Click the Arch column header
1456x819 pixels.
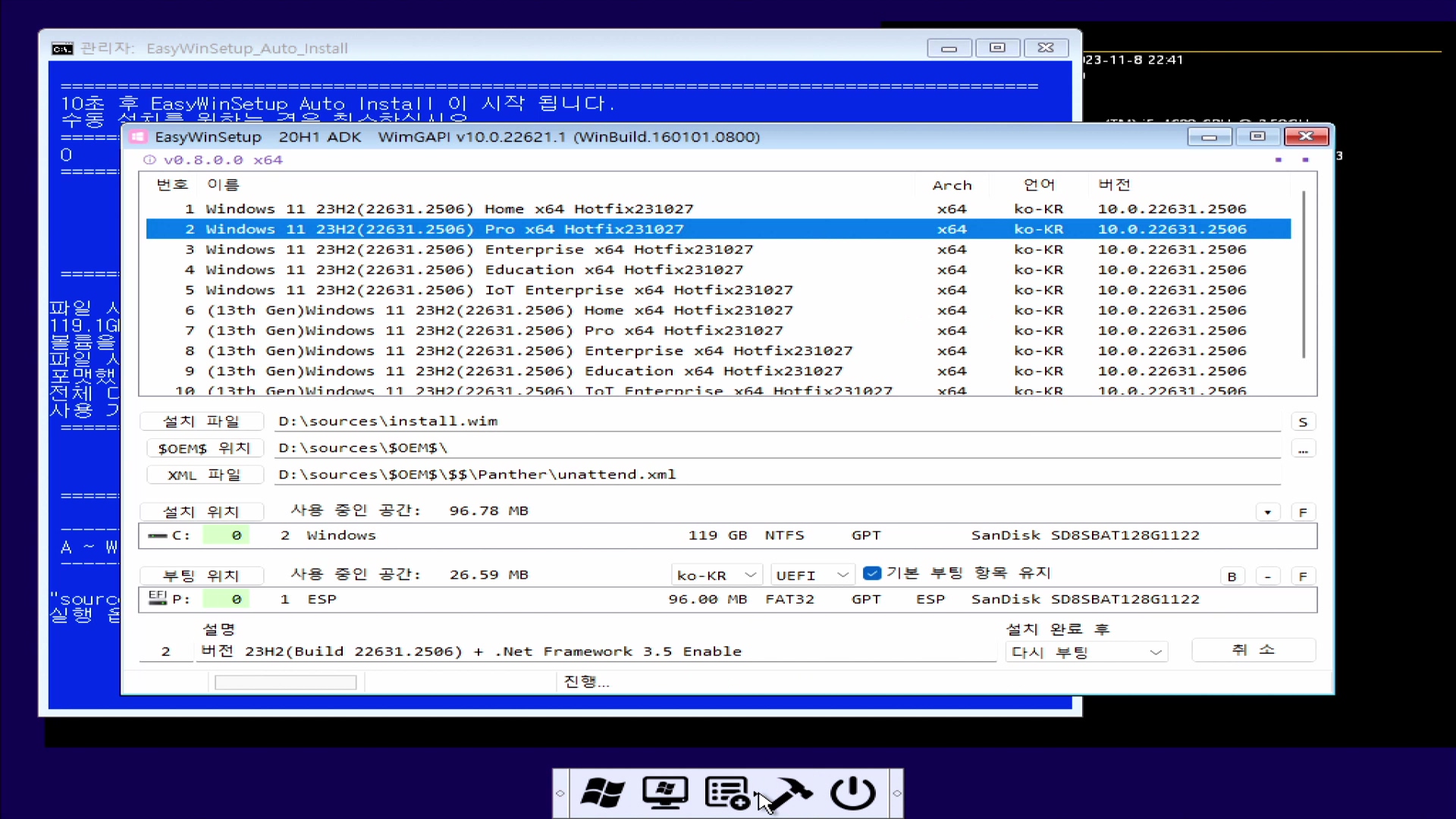(x=952, y=185)
